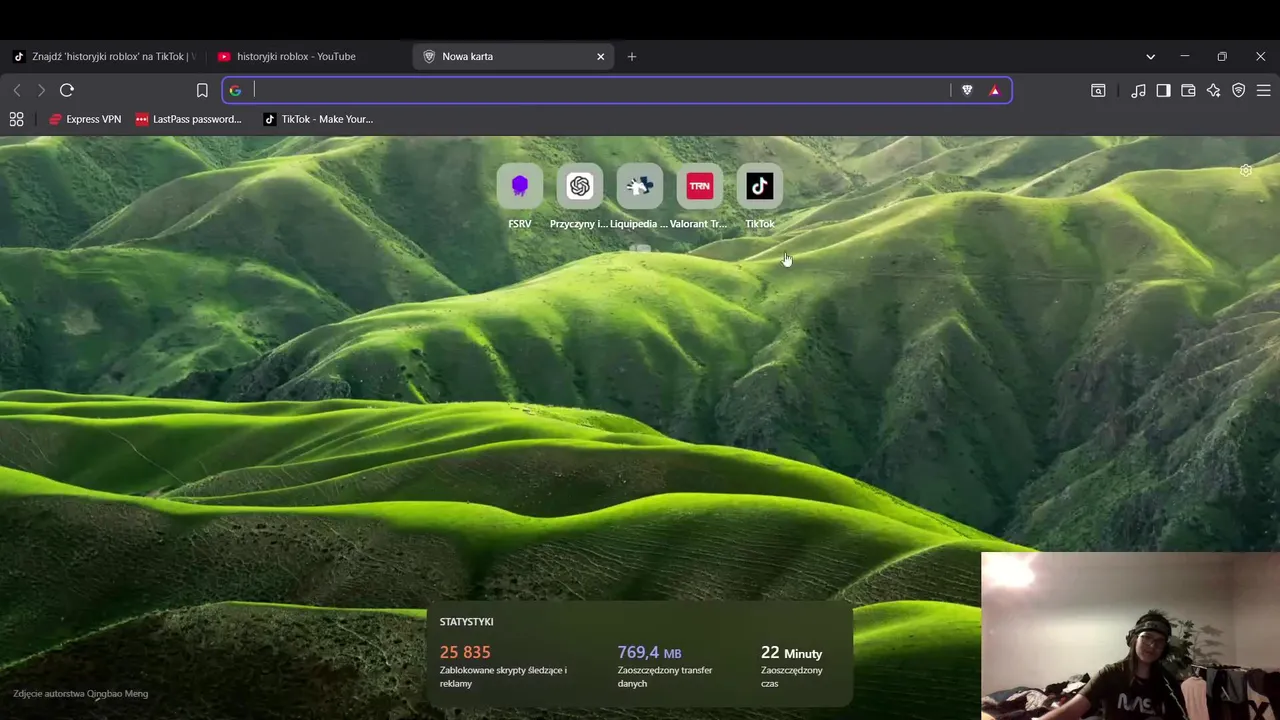Open a new tab with plus button
Viewport: 1280px width, 720px height.
(631, 57)
